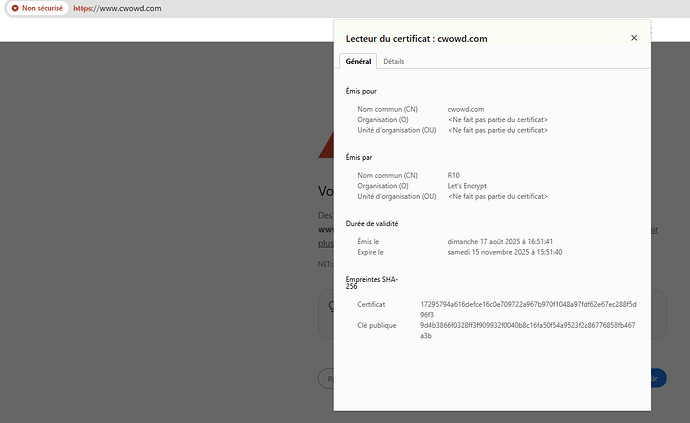Click the R10 issuer common name
The height and width of the screenshot is (423, 690).
(x=456, y=175)
